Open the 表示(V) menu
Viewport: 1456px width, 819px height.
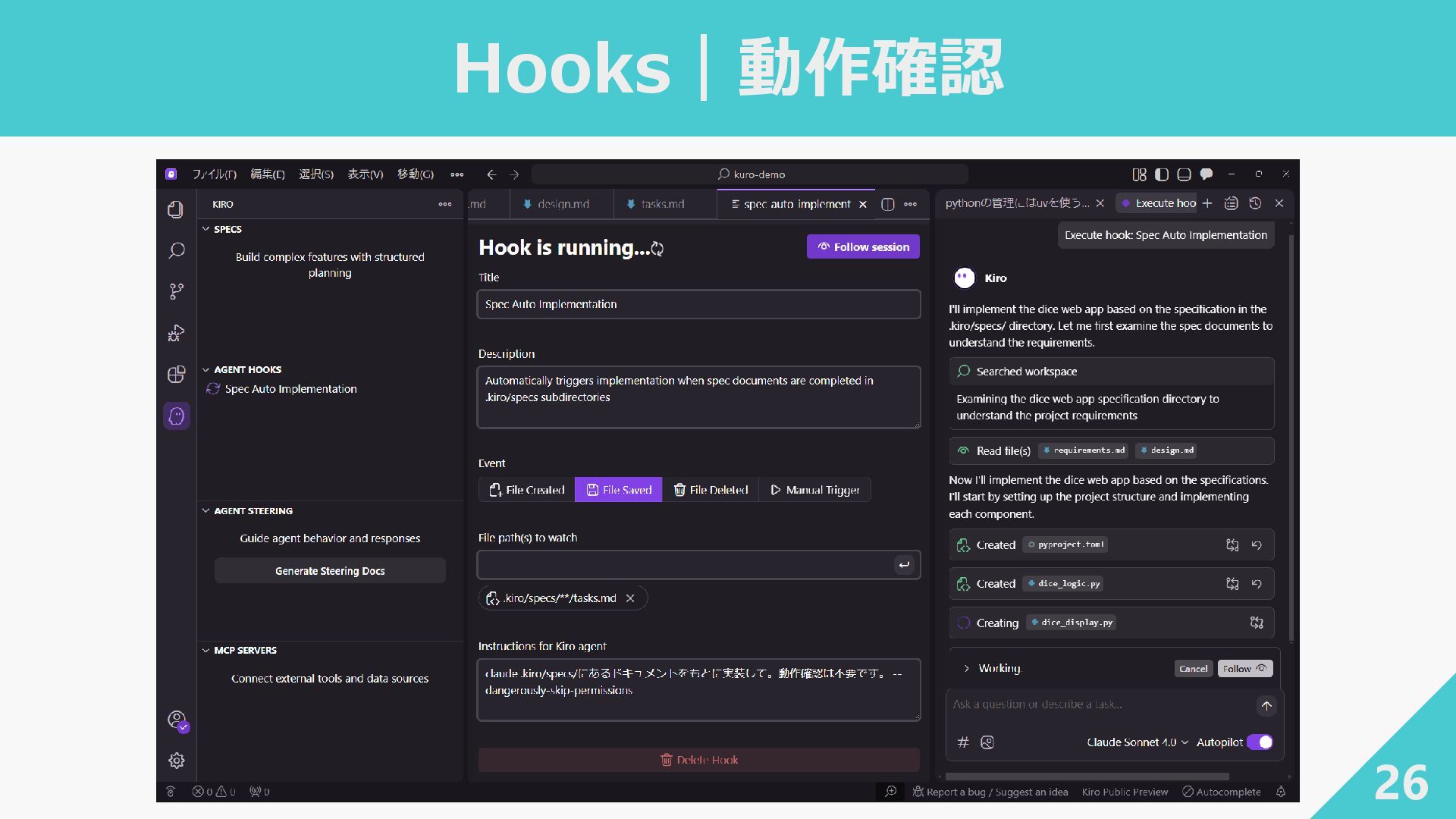click(x=366, y=174)
